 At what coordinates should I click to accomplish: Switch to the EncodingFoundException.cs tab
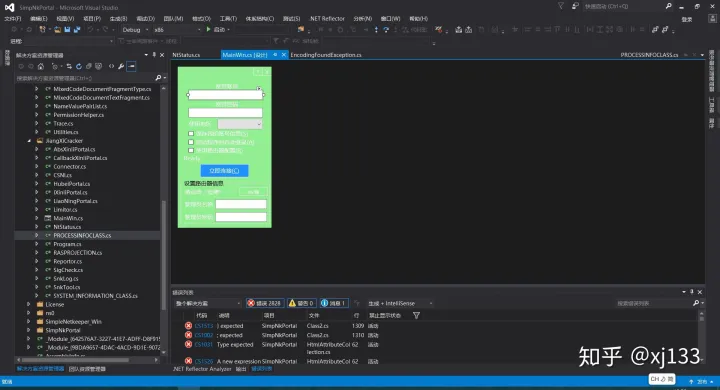click(326, 55)
